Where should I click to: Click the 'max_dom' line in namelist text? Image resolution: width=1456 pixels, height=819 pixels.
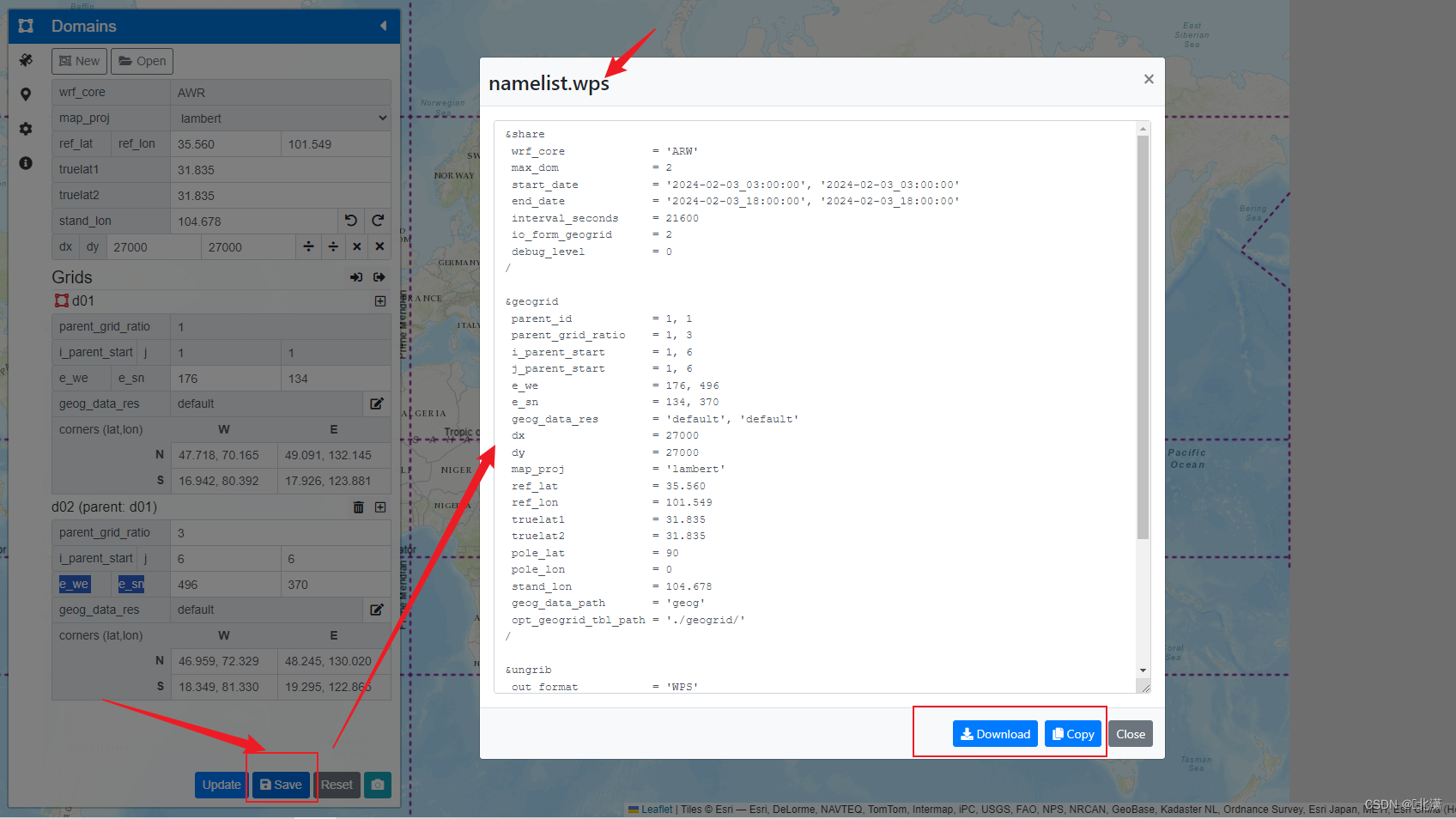click(x=591, y=167)
